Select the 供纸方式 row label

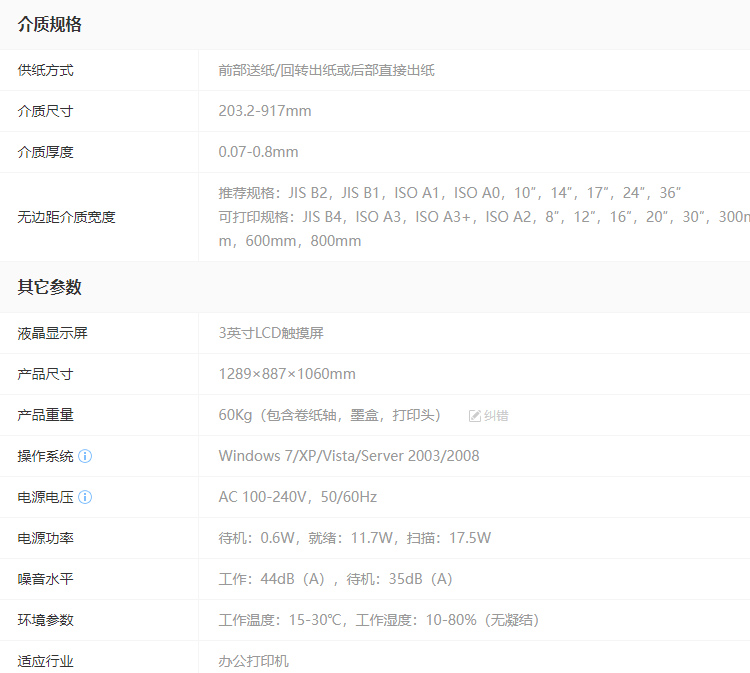(x=45, y=70)
